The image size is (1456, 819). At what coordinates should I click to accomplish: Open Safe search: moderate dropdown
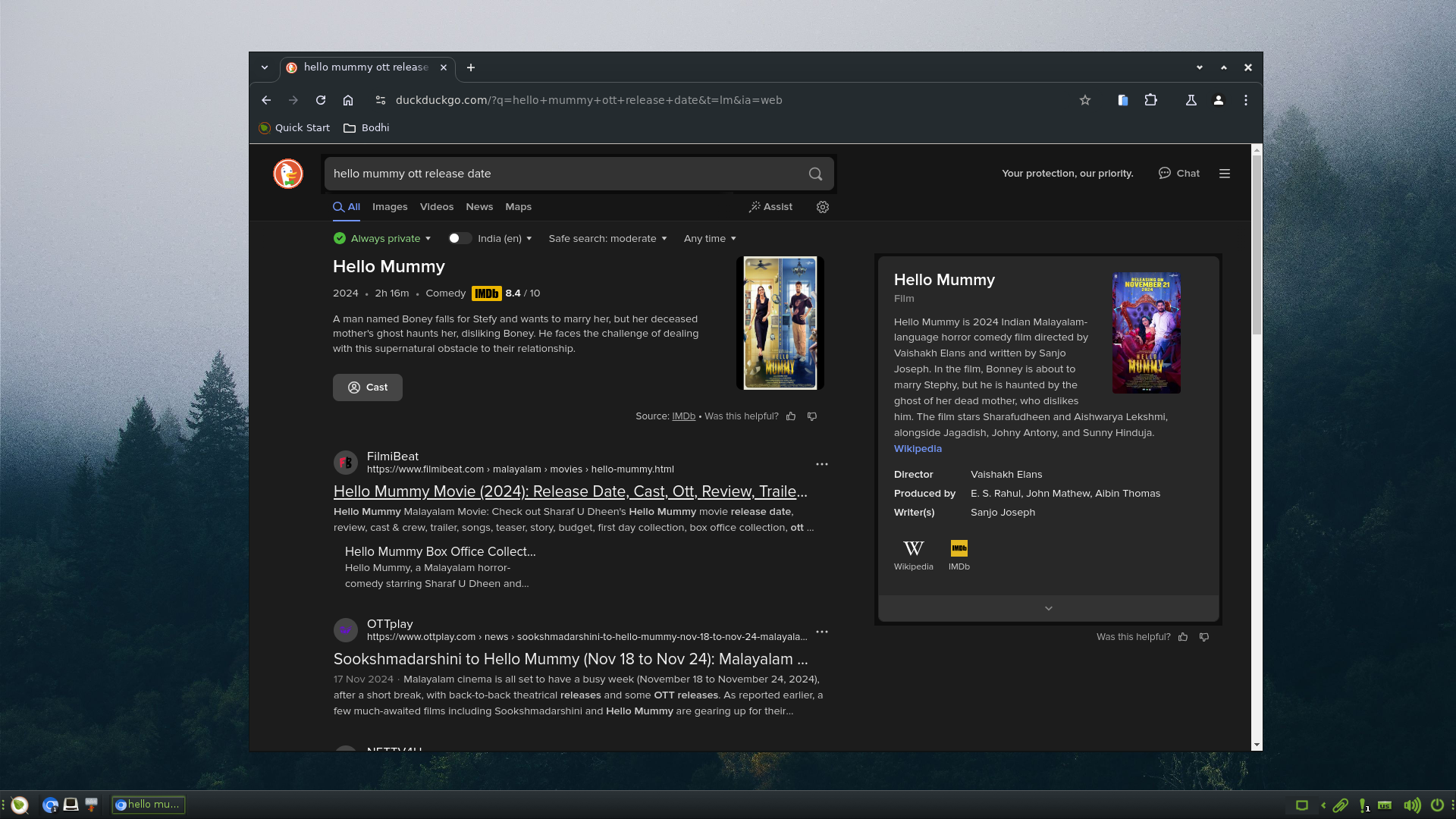point(607,238)
